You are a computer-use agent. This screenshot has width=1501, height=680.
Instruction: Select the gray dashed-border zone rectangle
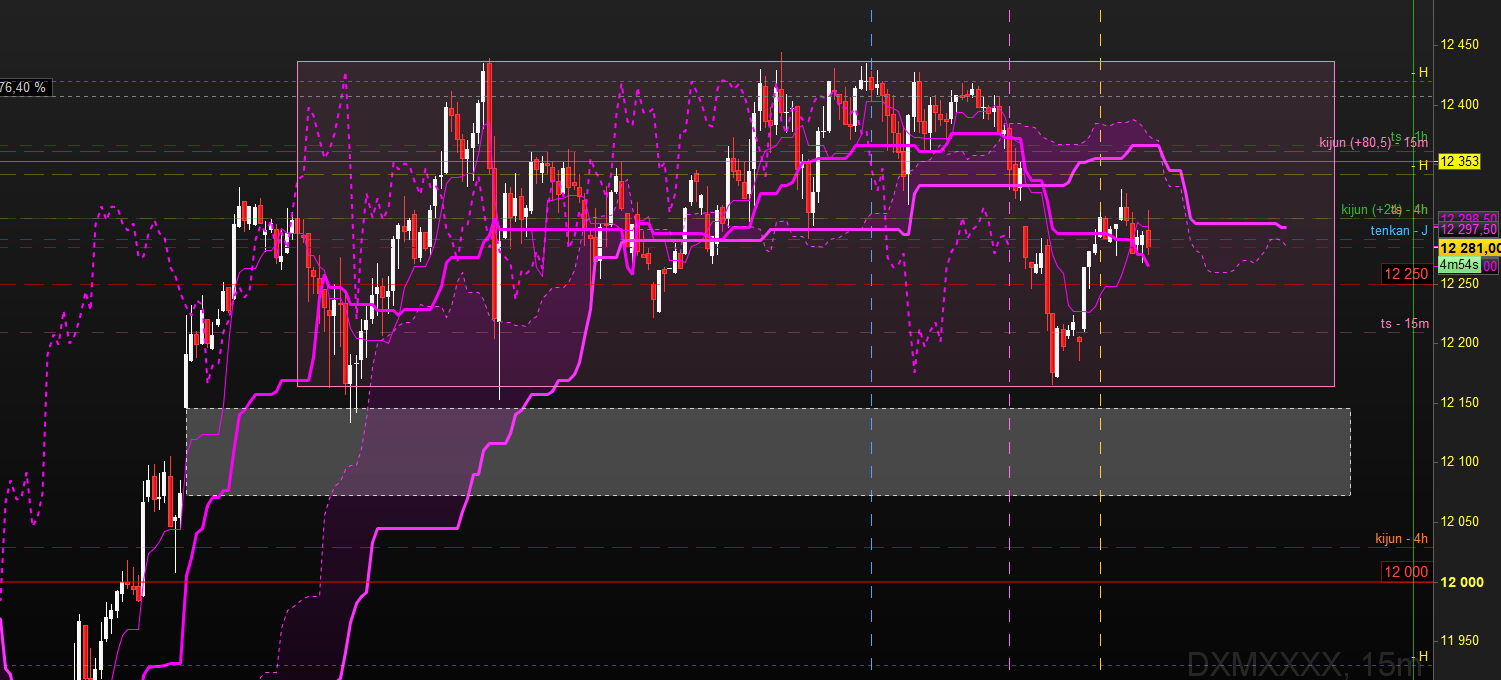pos(768,451)
